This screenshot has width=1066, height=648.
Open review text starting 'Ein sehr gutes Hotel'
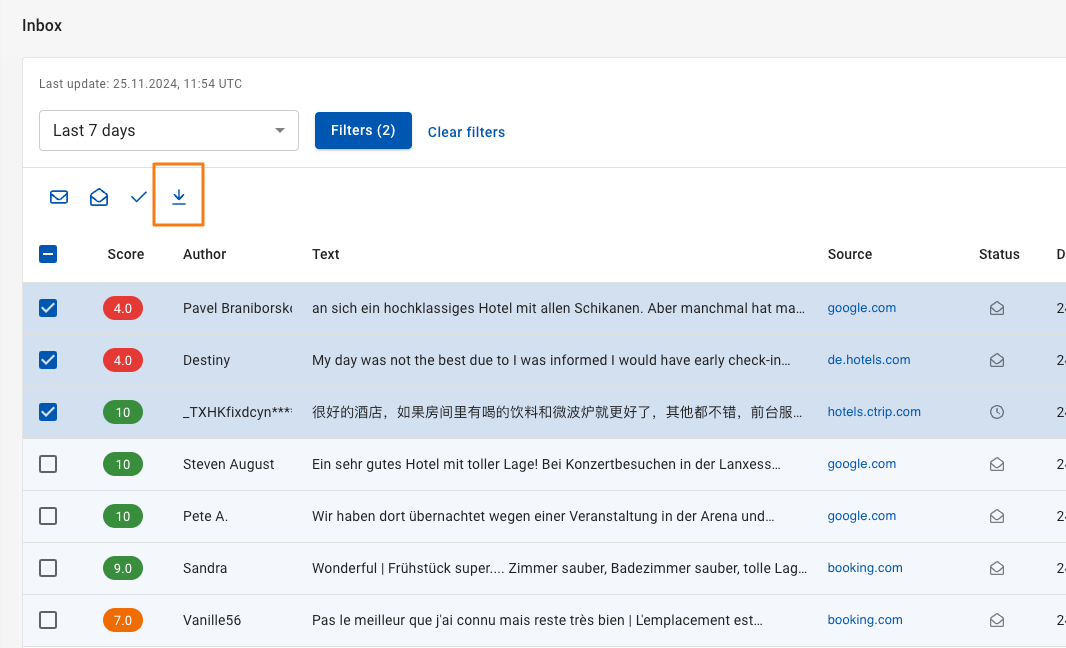click(546, 464)
